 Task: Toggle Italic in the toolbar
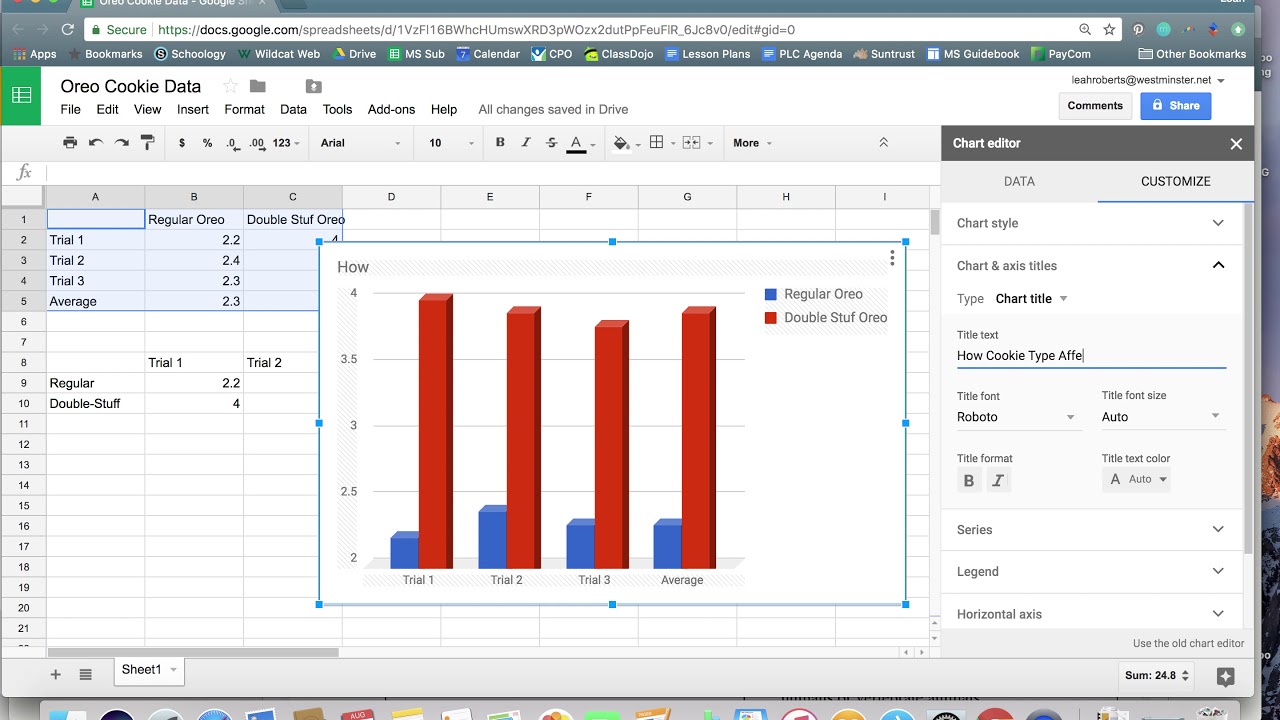(526, 143)
